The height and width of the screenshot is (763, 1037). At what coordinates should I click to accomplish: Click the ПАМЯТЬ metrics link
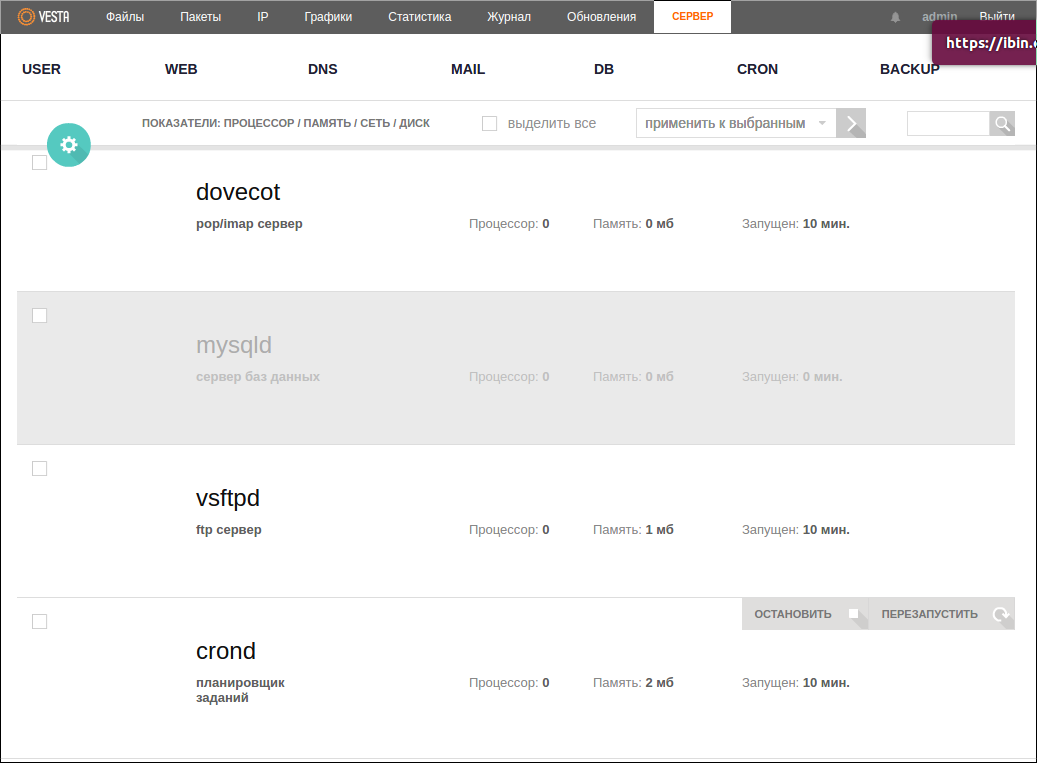coord(327,124)
